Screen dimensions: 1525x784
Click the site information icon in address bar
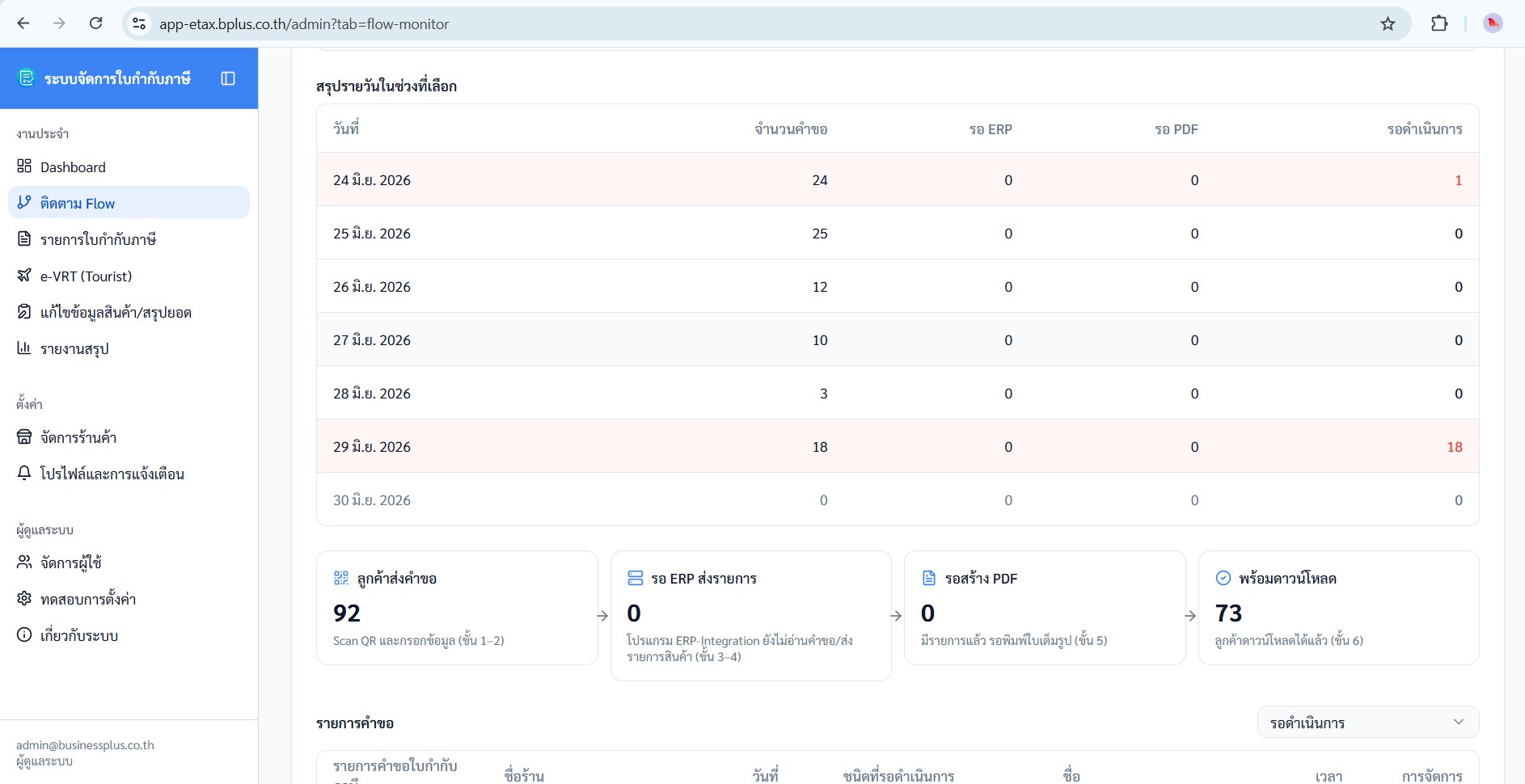click(x=140, y=23)
